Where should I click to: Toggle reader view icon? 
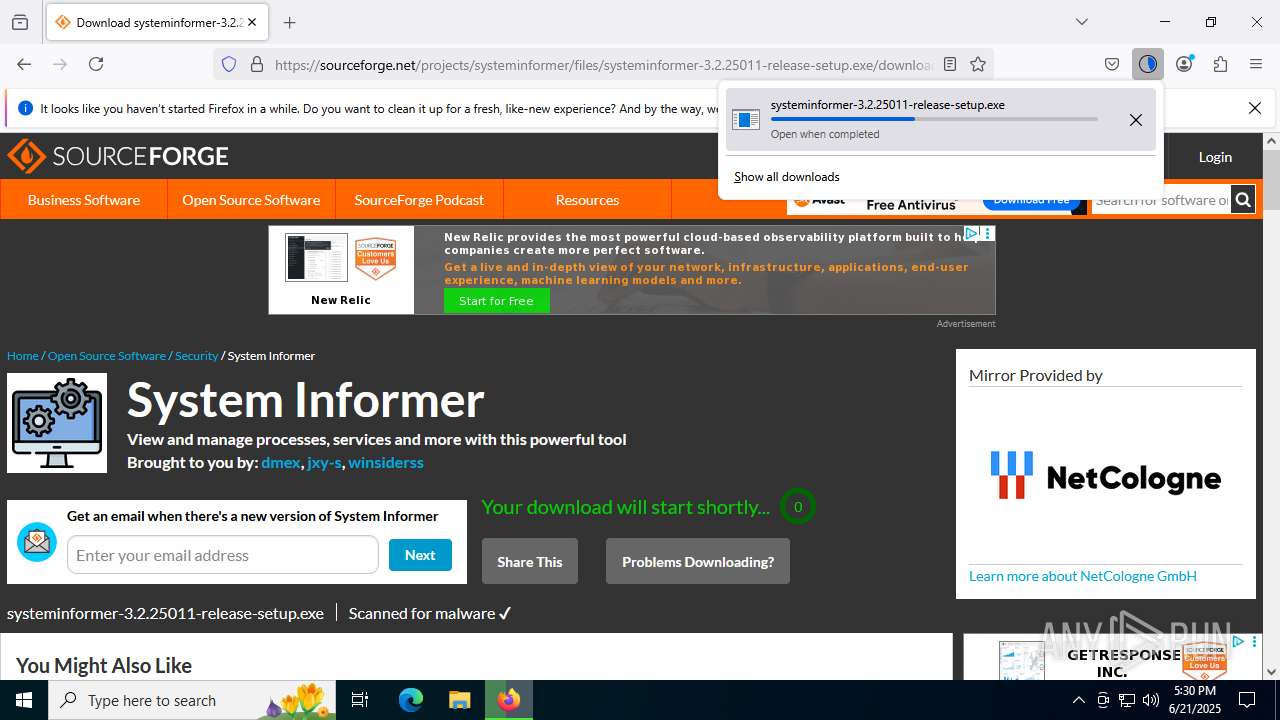point(950,64)
